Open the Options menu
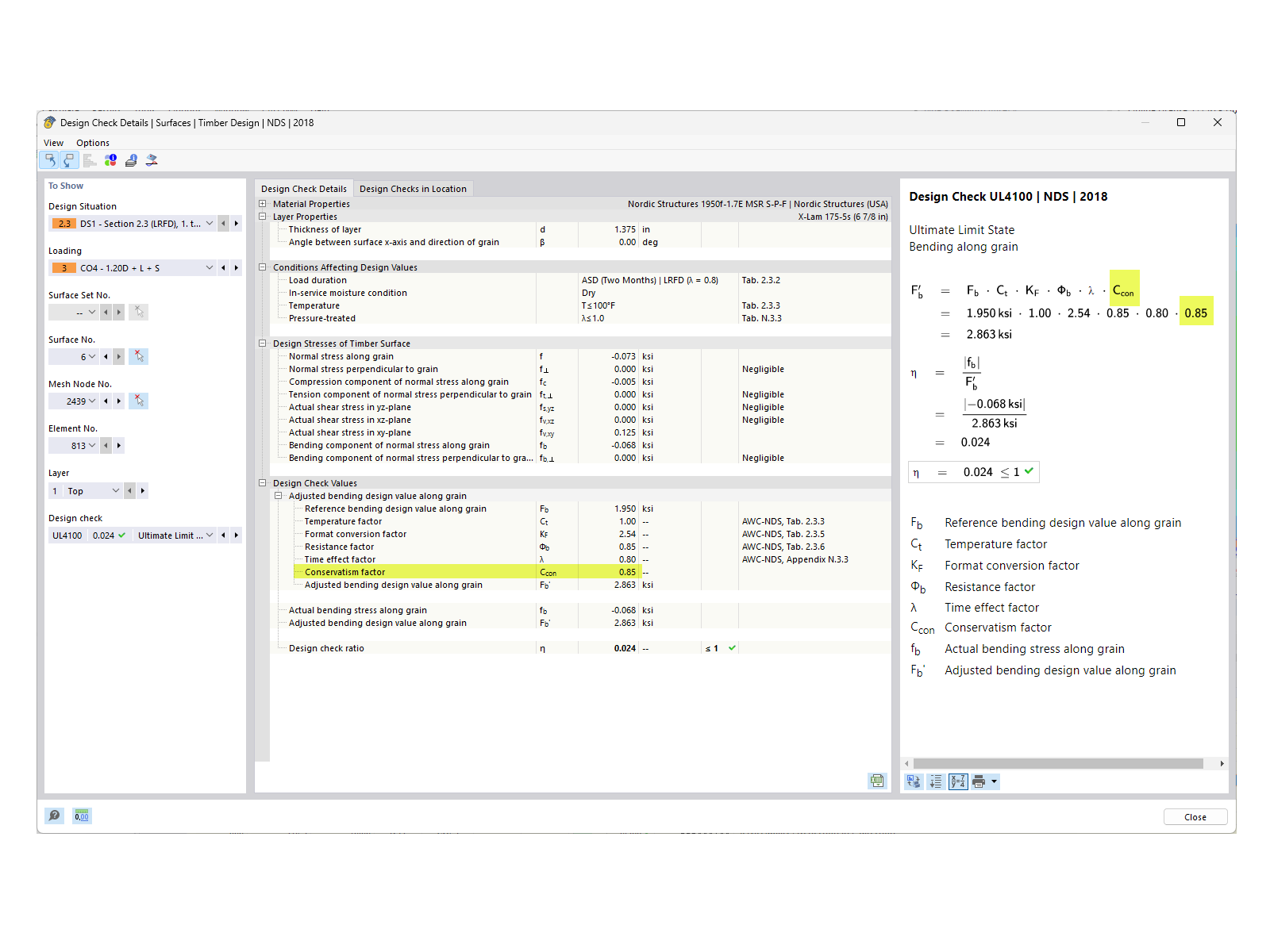The image size is (1270, 952). (93, 143)
